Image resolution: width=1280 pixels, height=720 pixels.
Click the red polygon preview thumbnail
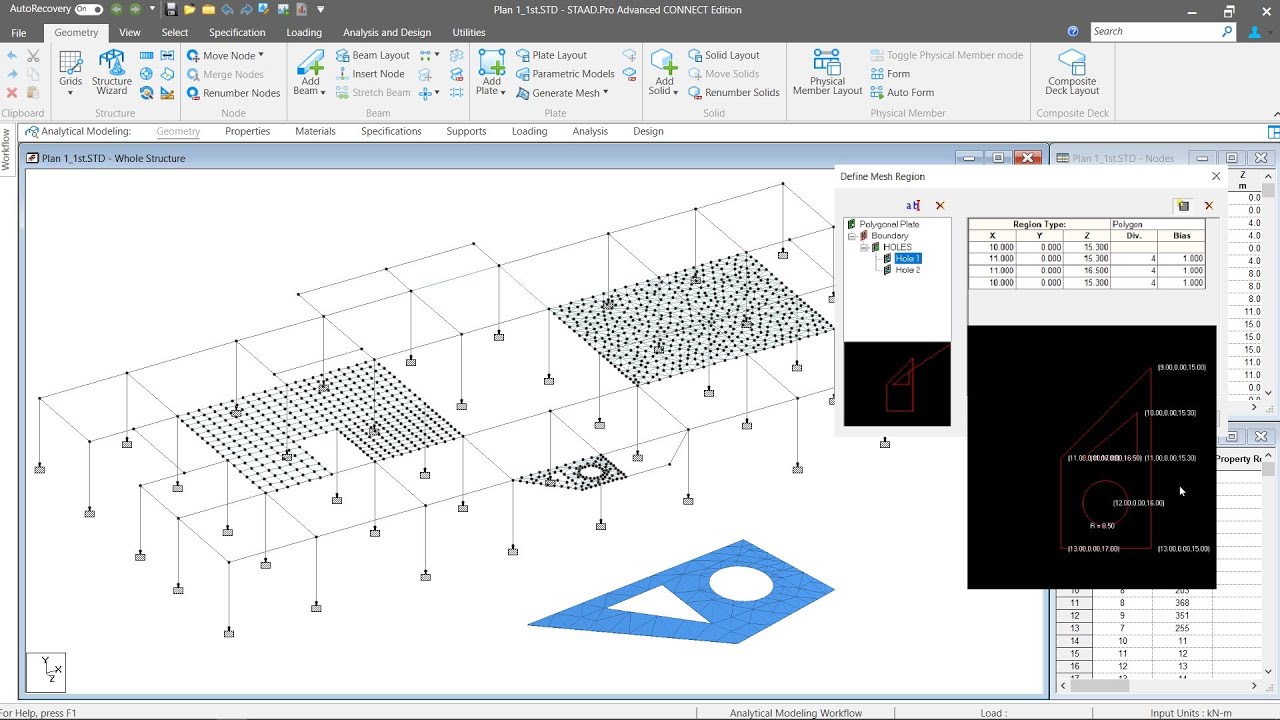(x=897, y=384)
